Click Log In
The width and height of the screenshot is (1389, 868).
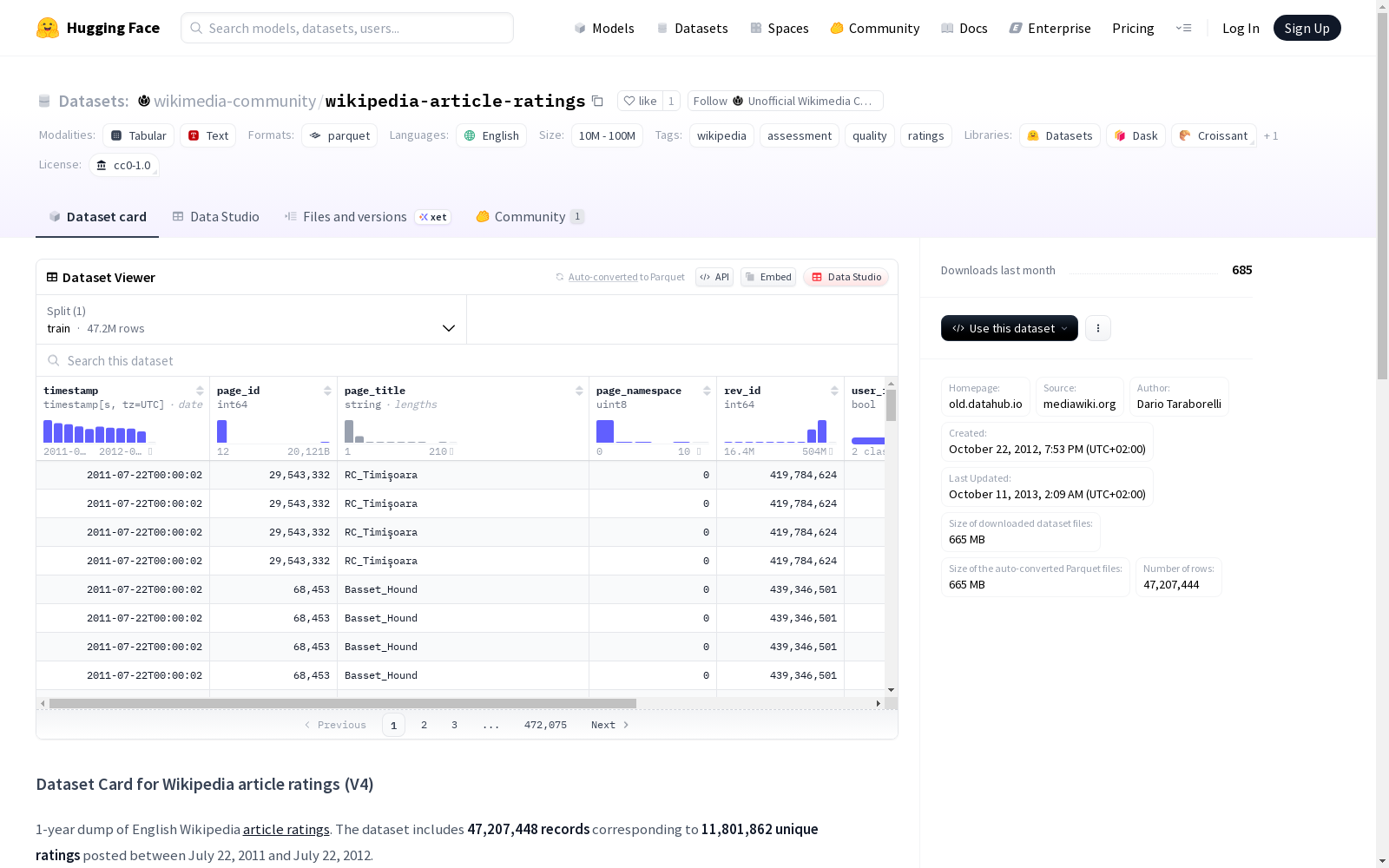click(x=1241, y=28)
